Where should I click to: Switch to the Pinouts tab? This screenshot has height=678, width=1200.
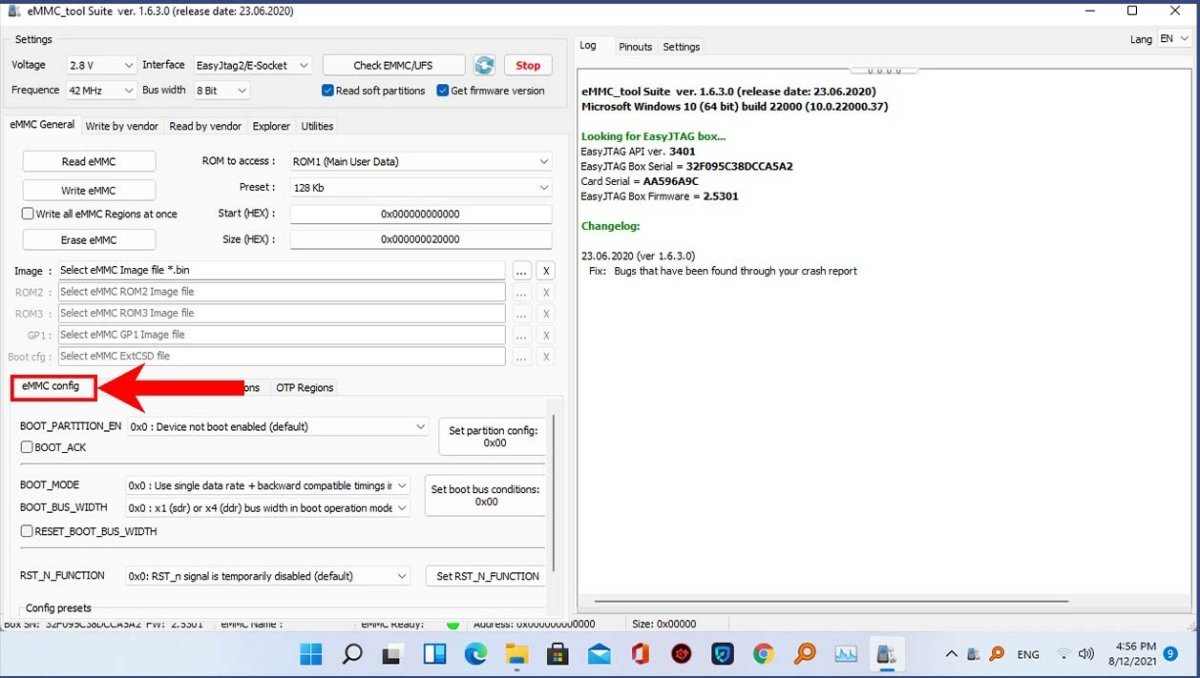click(x=635, y=47)
